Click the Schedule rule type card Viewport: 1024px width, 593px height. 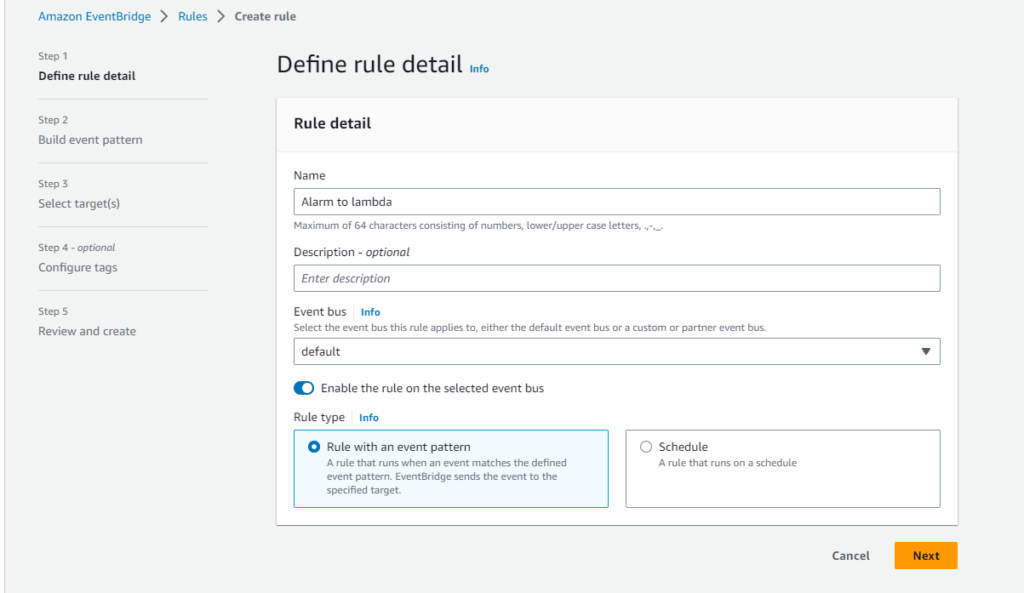[782, 468]
